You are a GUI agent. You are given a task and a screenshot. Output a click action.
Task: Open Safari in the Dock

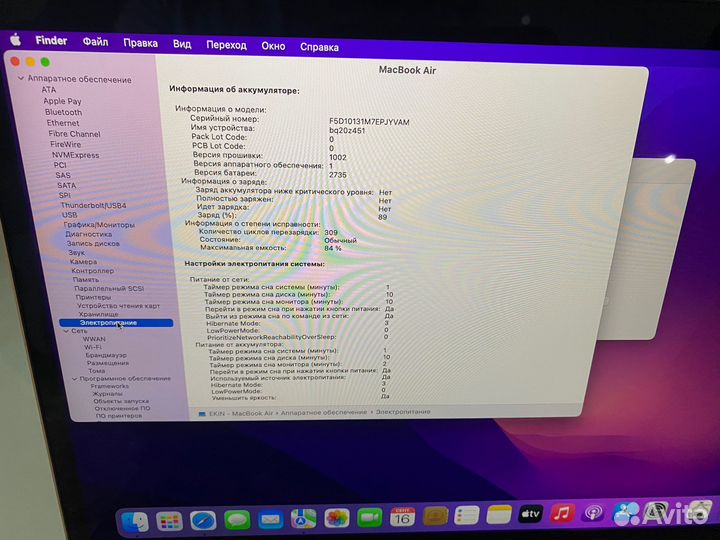tap(203, 521)
